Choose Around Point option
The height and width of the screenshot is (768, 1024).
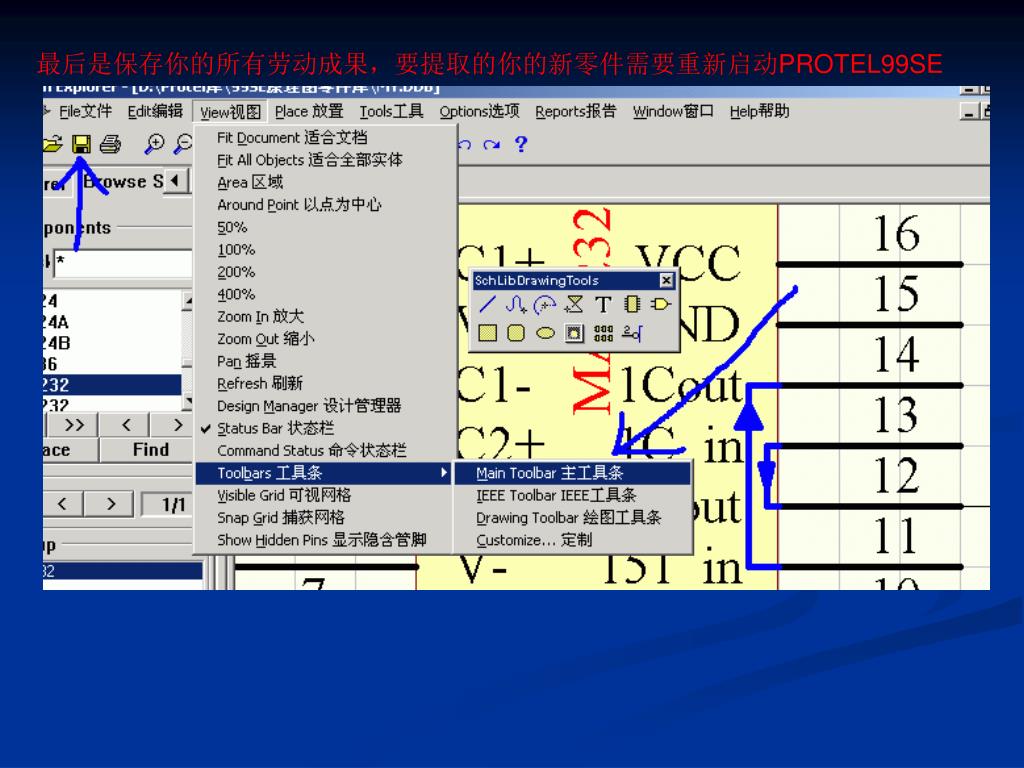(325, 204)
